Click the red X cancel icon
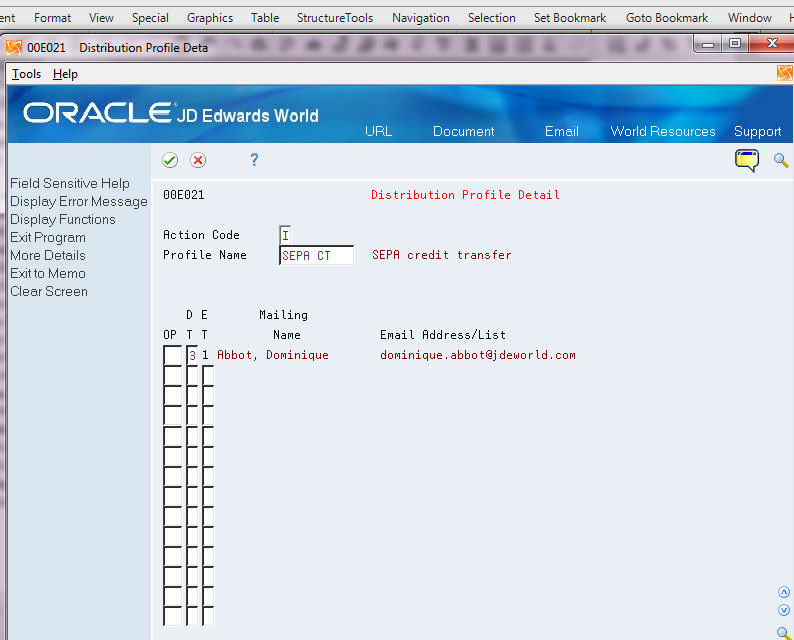The height and width of the screenshot is (640, 794). (x=198, y=161)
